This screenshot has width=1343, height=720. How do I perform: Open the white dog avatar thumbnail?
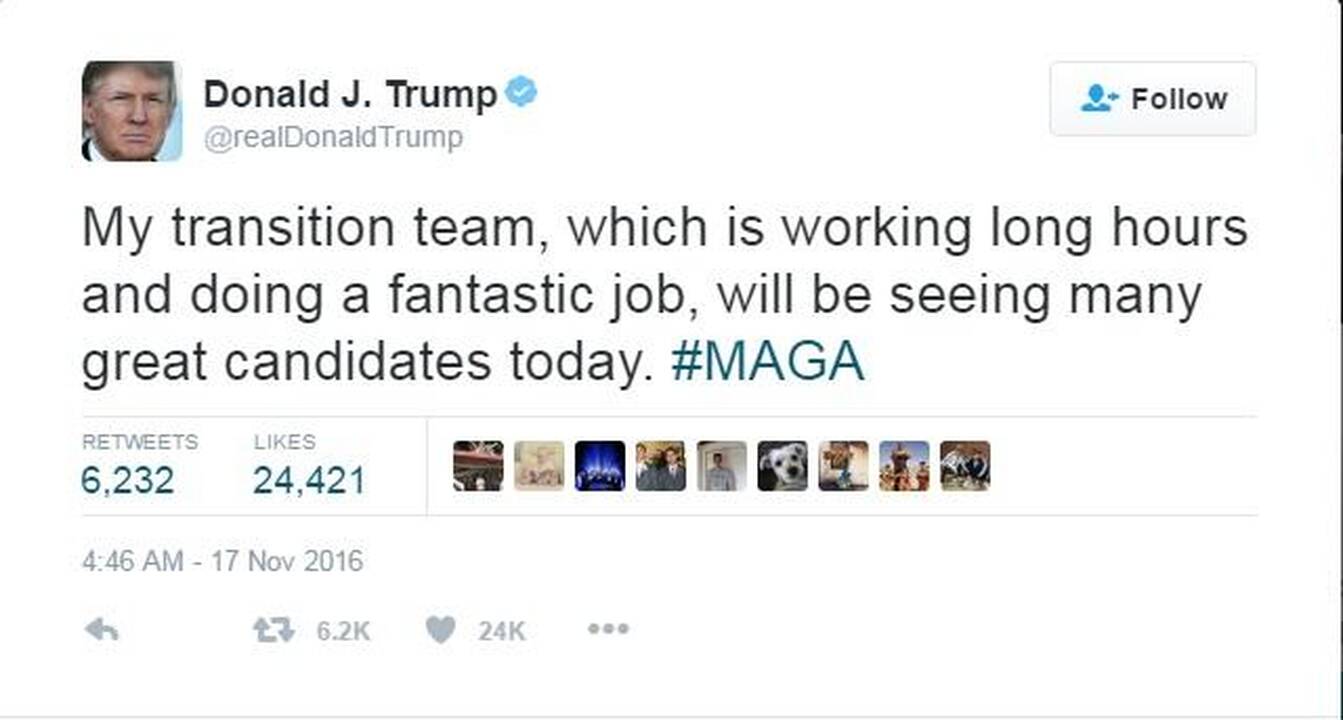pos(782,466)
